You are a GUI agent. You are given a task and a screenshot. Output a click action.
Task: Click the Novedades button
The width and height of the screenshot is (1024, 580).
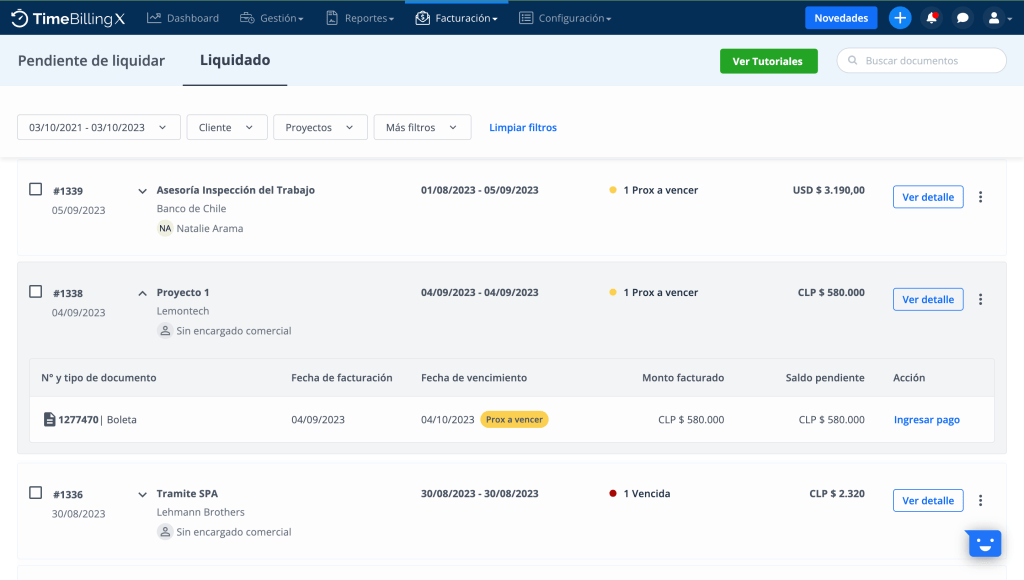click(x=841, y=18)
